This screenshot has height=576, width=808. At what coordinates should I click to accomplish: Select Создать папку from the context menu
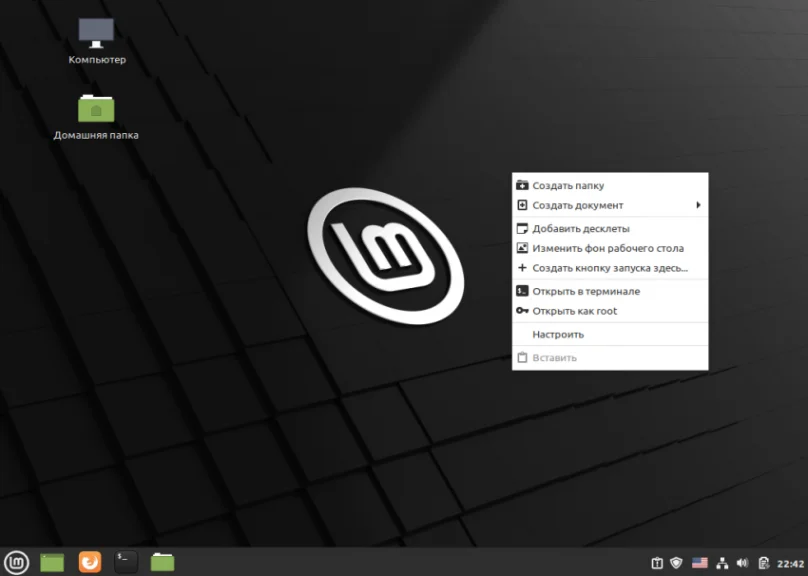click(x=568, y=185)
